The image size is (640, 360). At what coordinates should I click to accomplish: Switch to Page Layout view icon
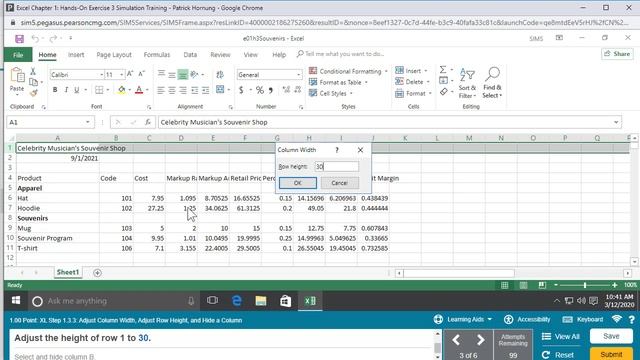click(523, 285)
